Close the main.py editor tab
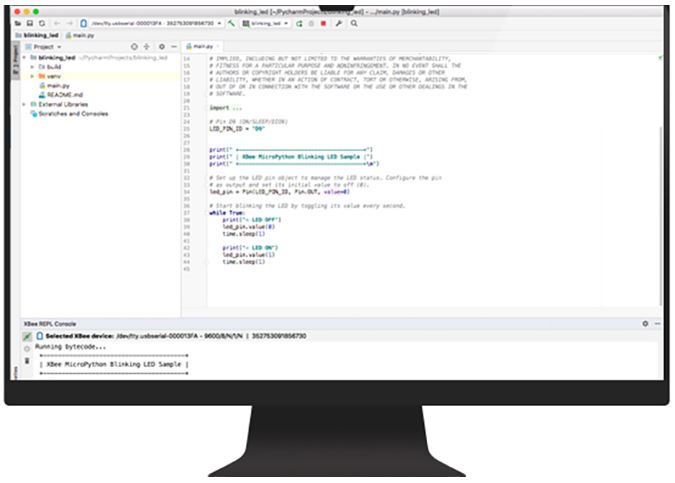 (x=218, y=46)
